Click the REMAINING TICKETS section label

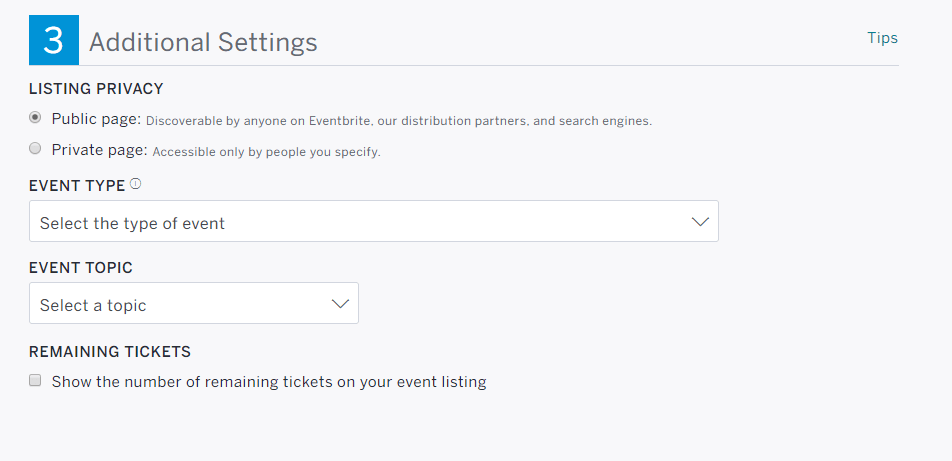[x=109, y=352]
